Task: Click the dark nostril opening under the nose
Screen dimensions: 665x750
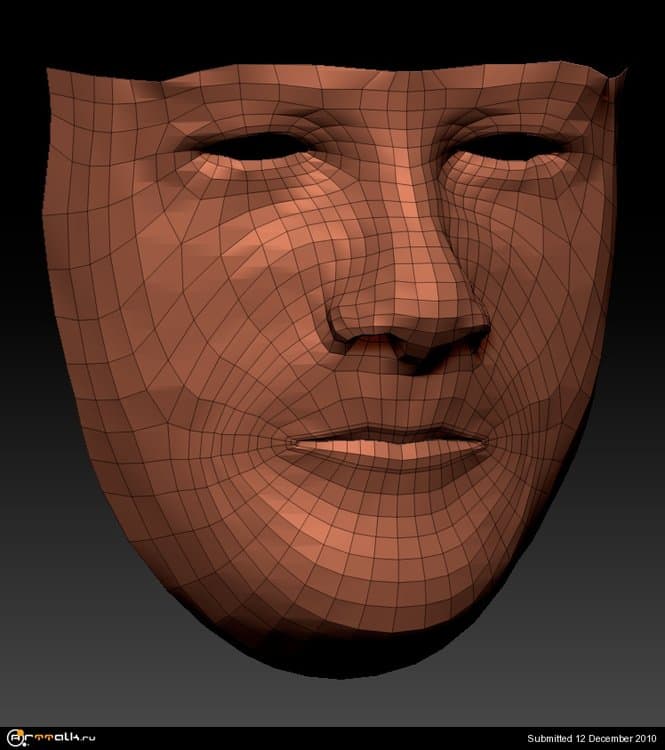Action: [412, 354]
